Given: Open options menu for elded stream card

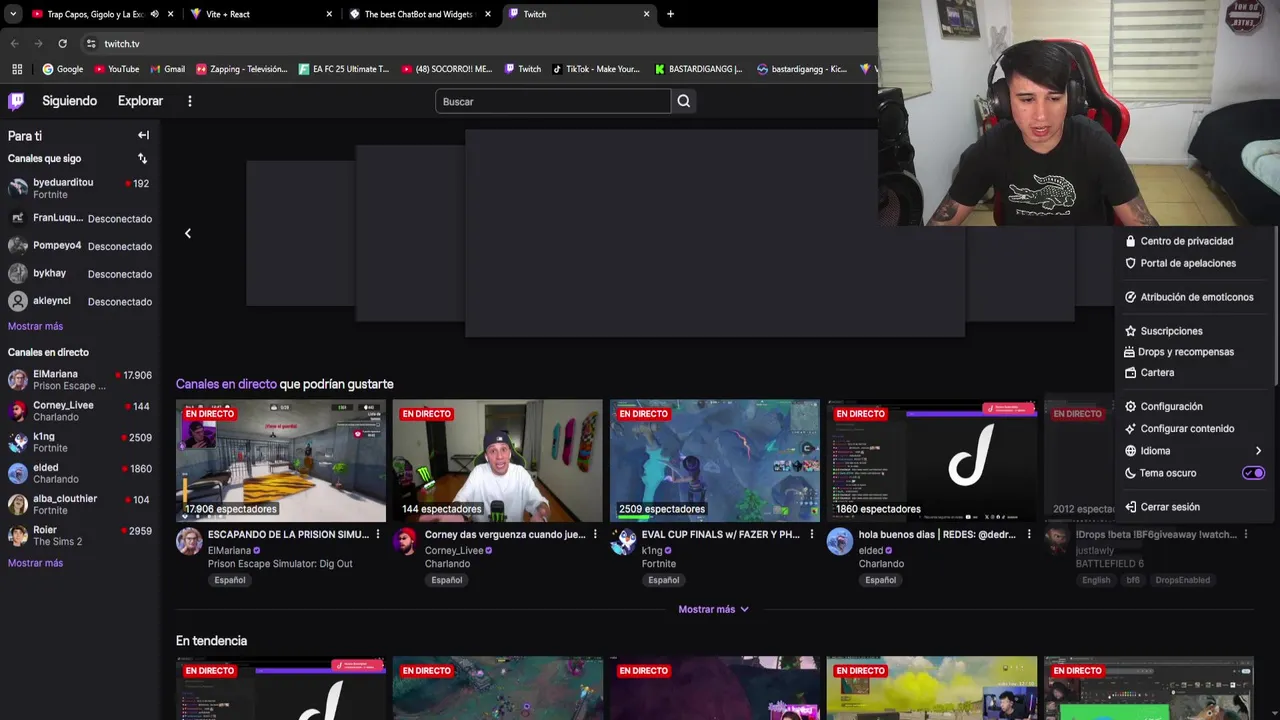Looking at the screenshot, I should (1028, 535).
